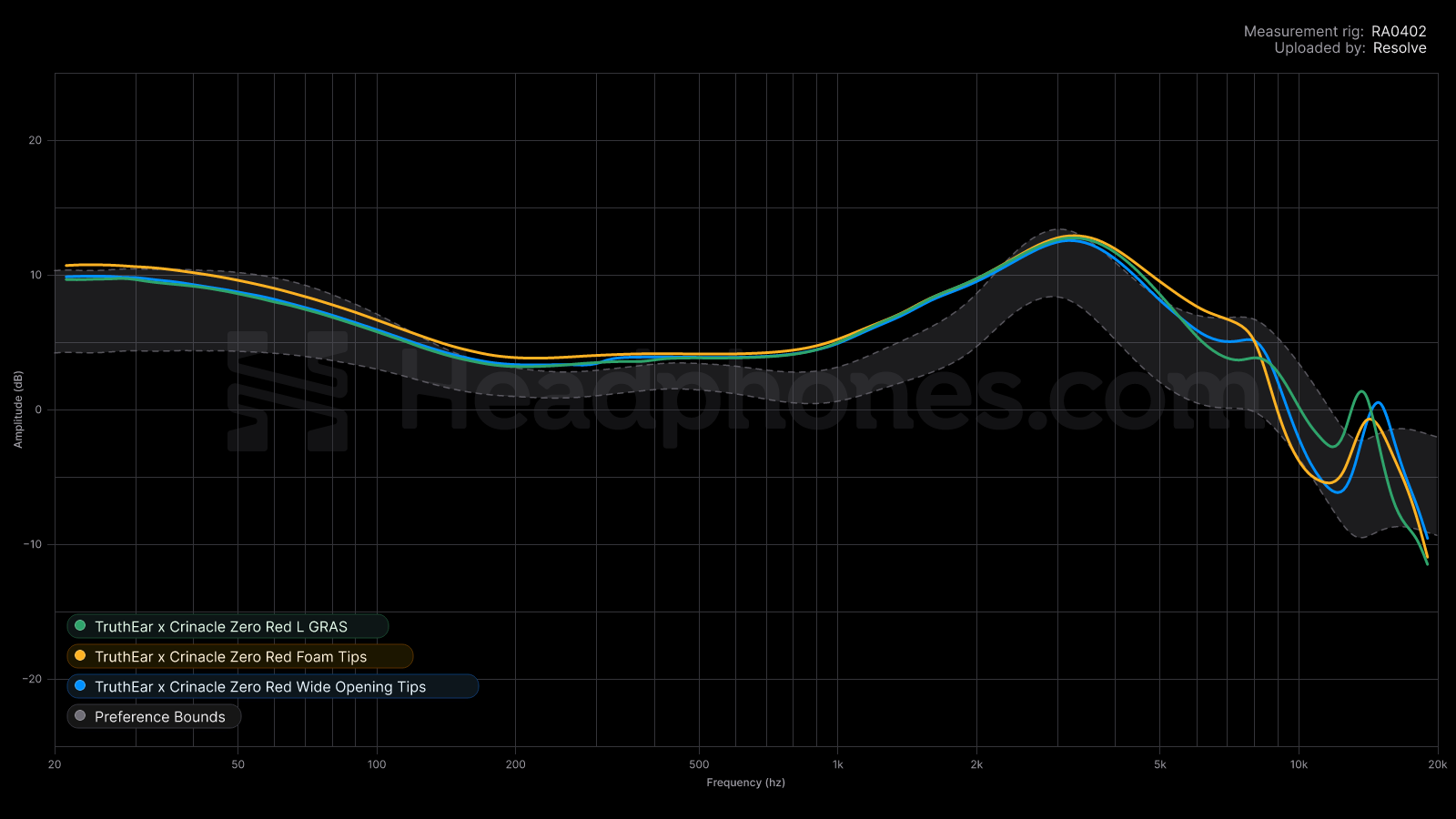The width and height of the screenshot is (1456, 819).
Task: Click the 1k frequency axis tick label
Action: pyautogui.click(x=837, y=764)
